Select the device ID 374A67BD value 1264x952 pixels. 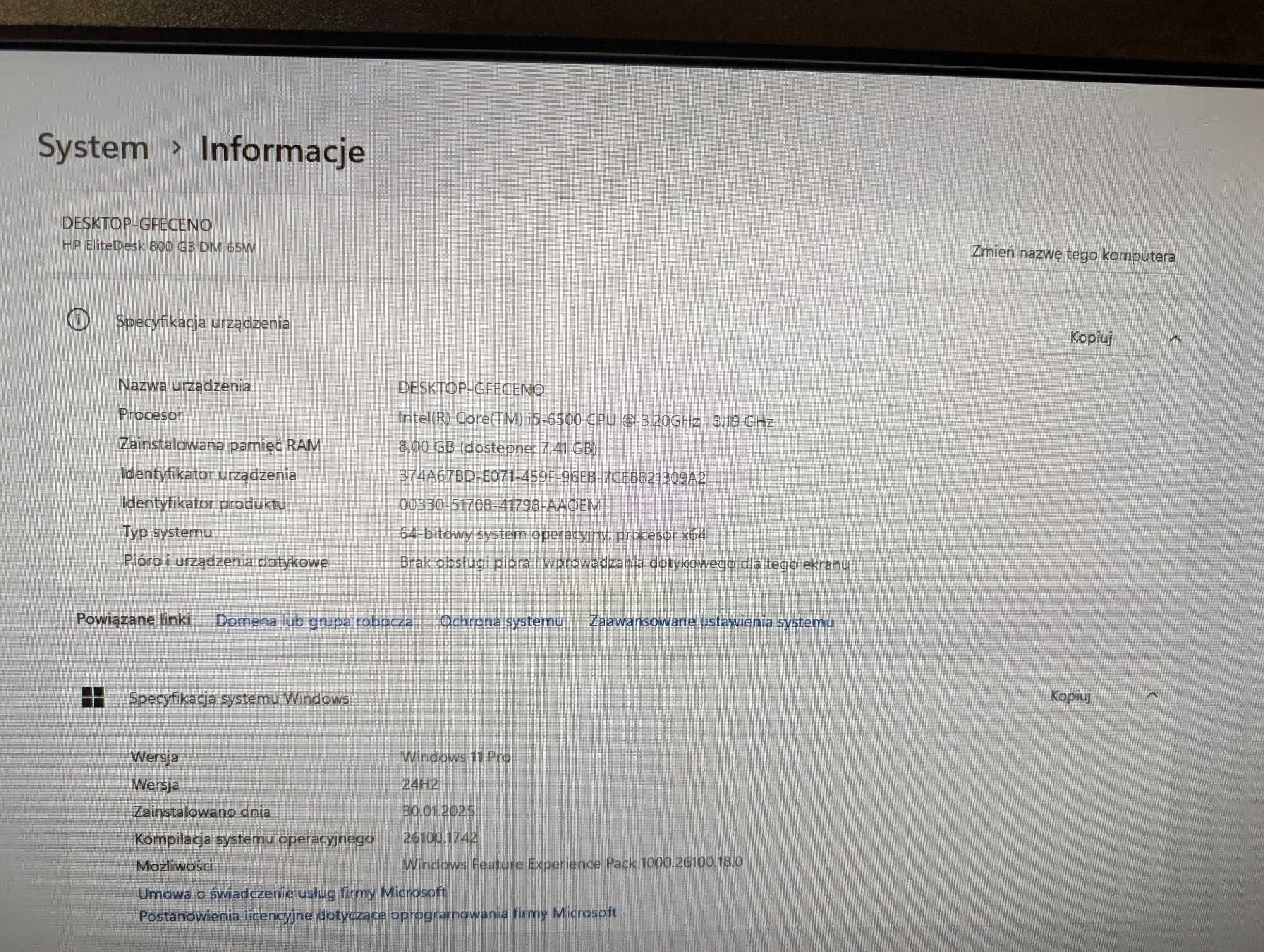tap(552, 477)
